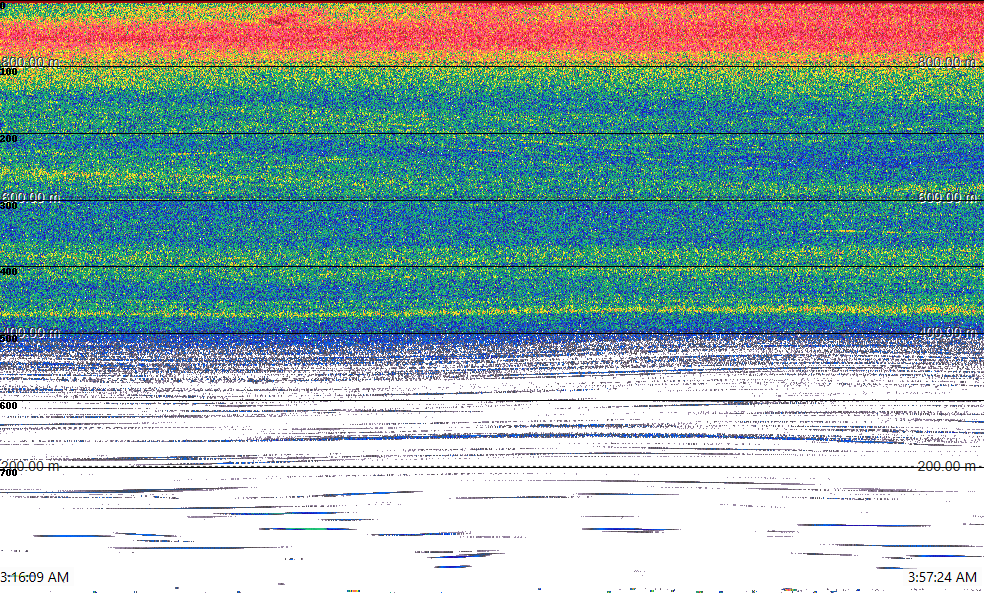This screenshot has height=594, width=984.
Task: Click the bold "700" scale marker
Action: click(x=9, y=473)
